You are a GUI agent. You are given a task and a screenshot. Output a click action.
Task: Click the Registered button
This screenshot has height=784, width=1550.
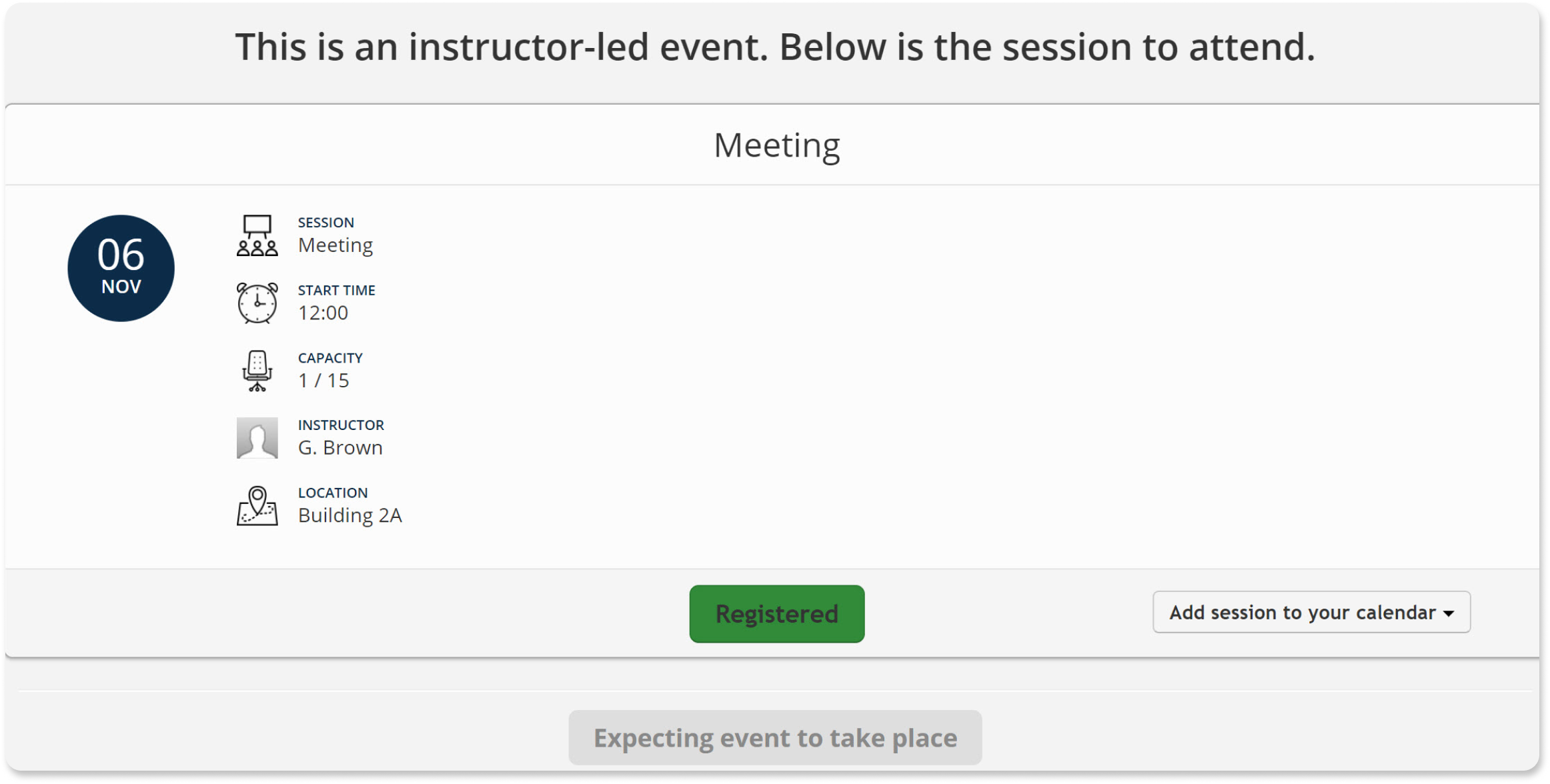[x=775, y=613]
